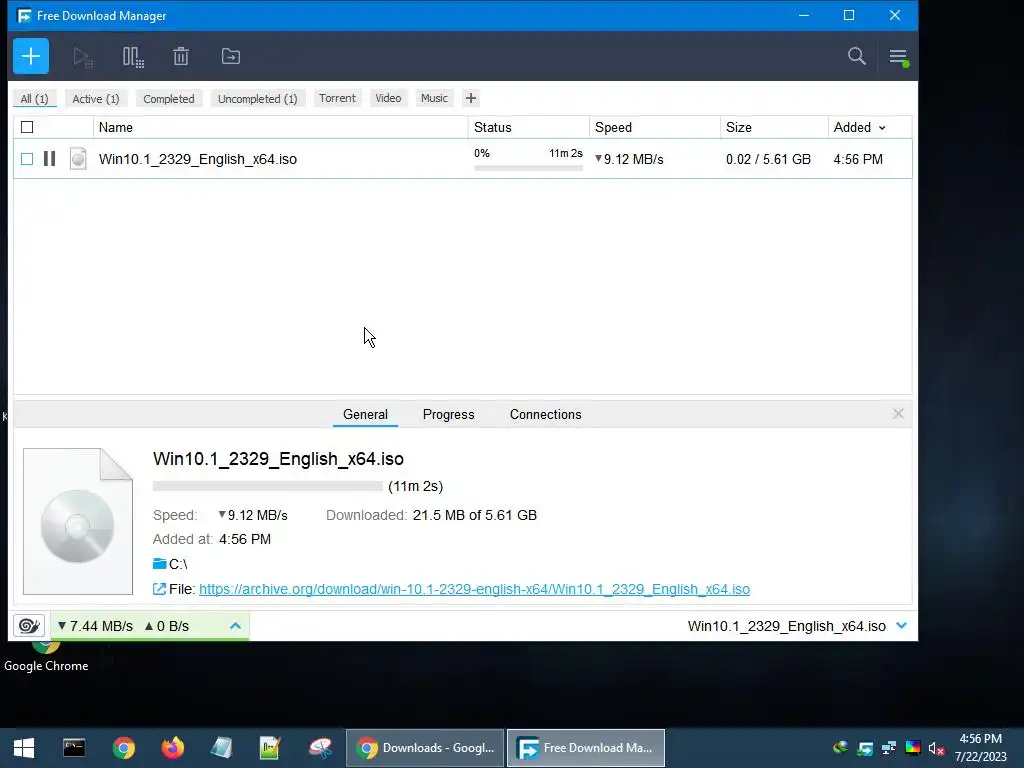Click the blue plus Add download button
The height and width of the screenshot is (768, 1024).
31,56
